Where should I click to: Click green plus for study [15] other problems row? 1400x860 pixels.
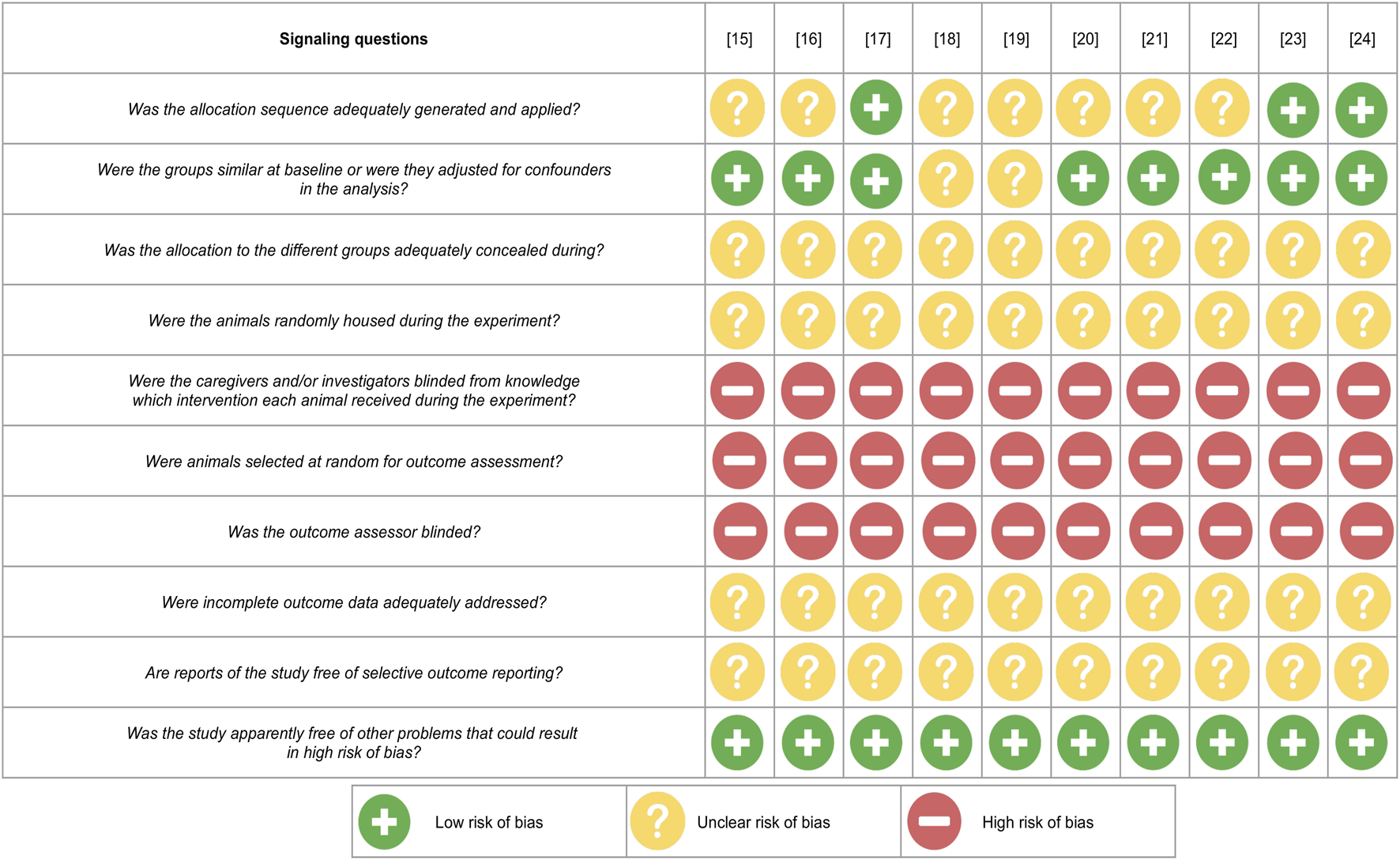pyautogui.click(x=737, y=743)
